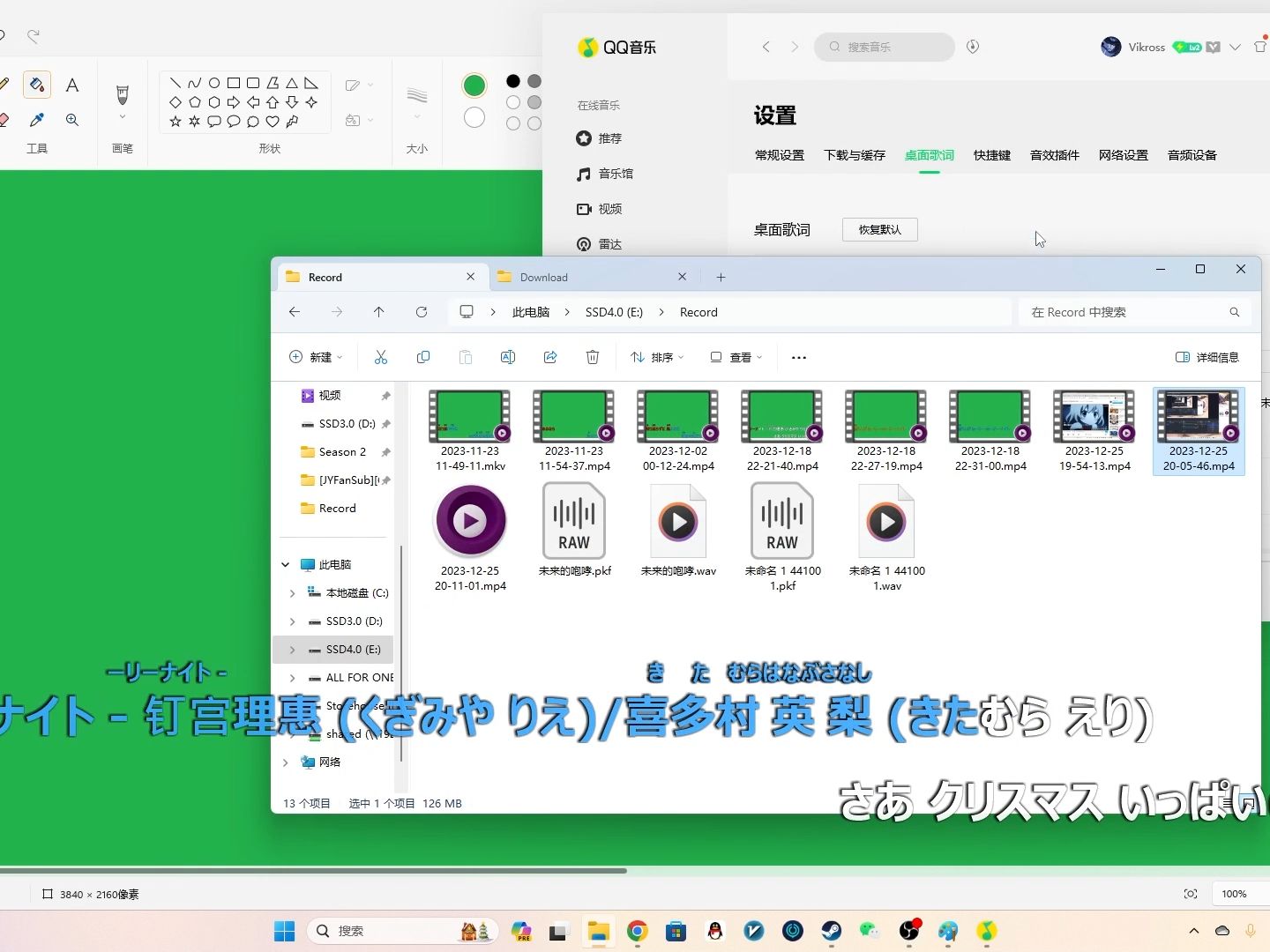Activate the Magnifier zoom tool
The image size is (1270, 952).
tap(73, 120)
